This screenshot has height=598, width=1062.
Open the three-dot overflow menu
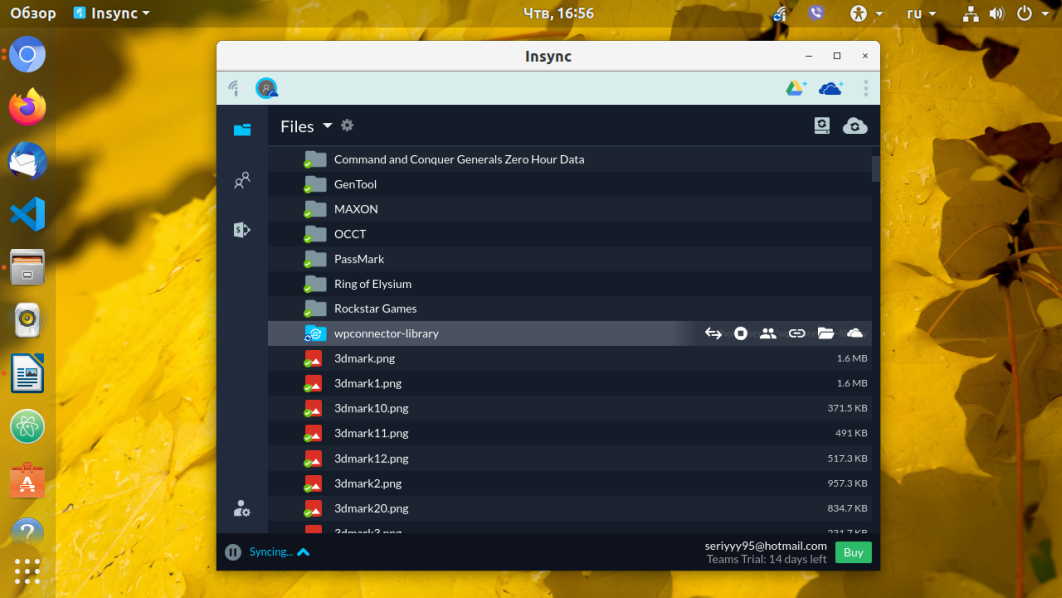(x=866, y=88)
